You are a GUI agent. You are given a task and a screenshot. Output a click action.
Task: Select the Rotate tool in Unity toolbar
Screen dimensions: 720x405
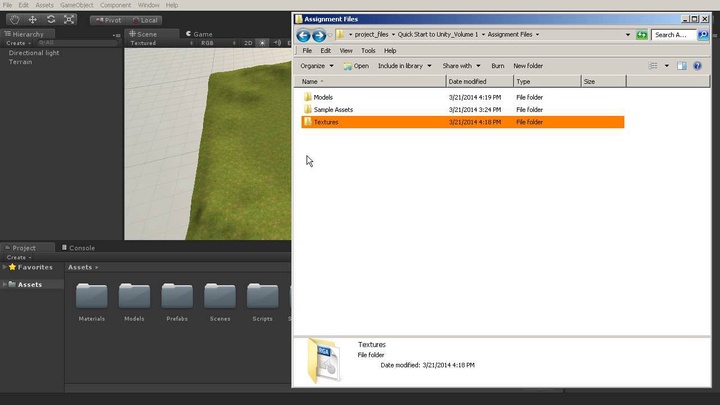51,20
